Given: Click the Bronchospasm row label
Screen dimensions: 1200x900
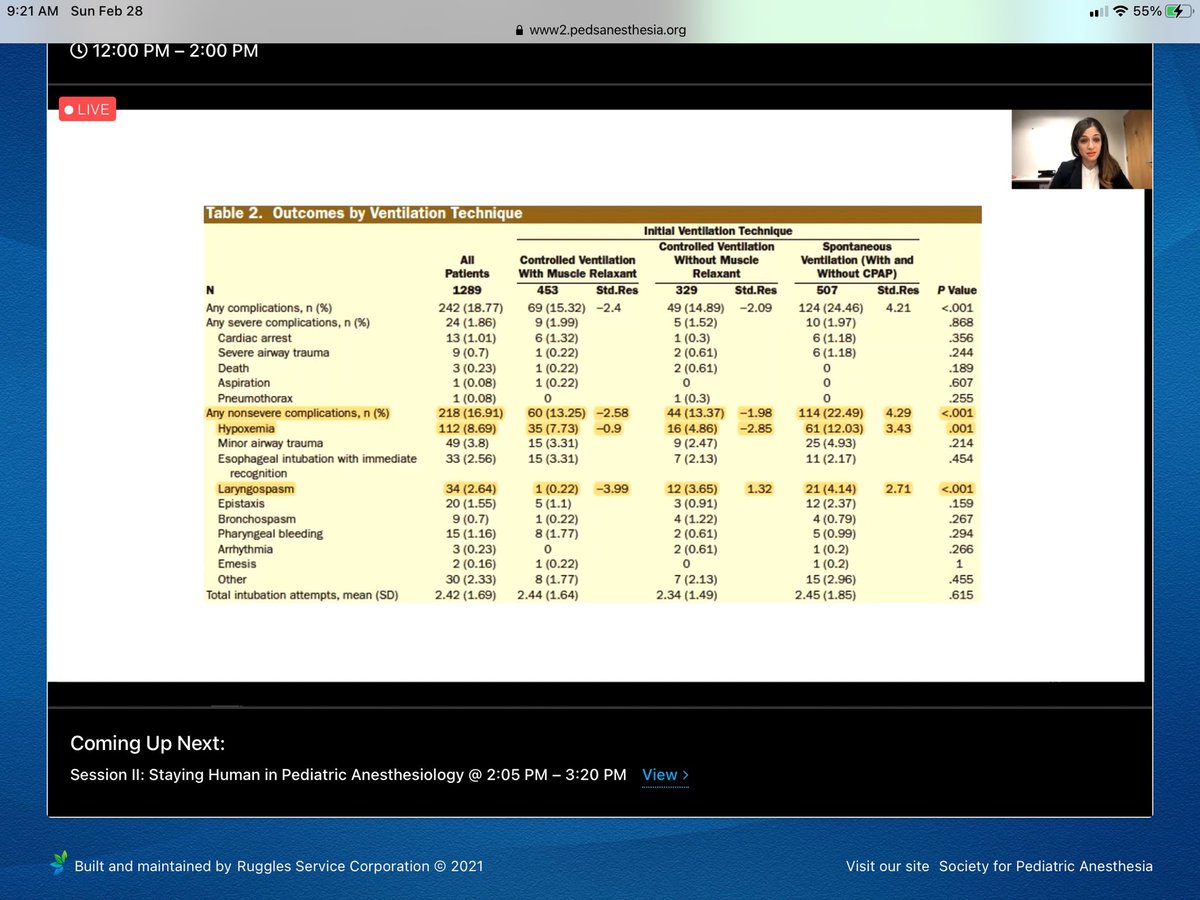Looking at the screenshot, I should click(256, 519).
